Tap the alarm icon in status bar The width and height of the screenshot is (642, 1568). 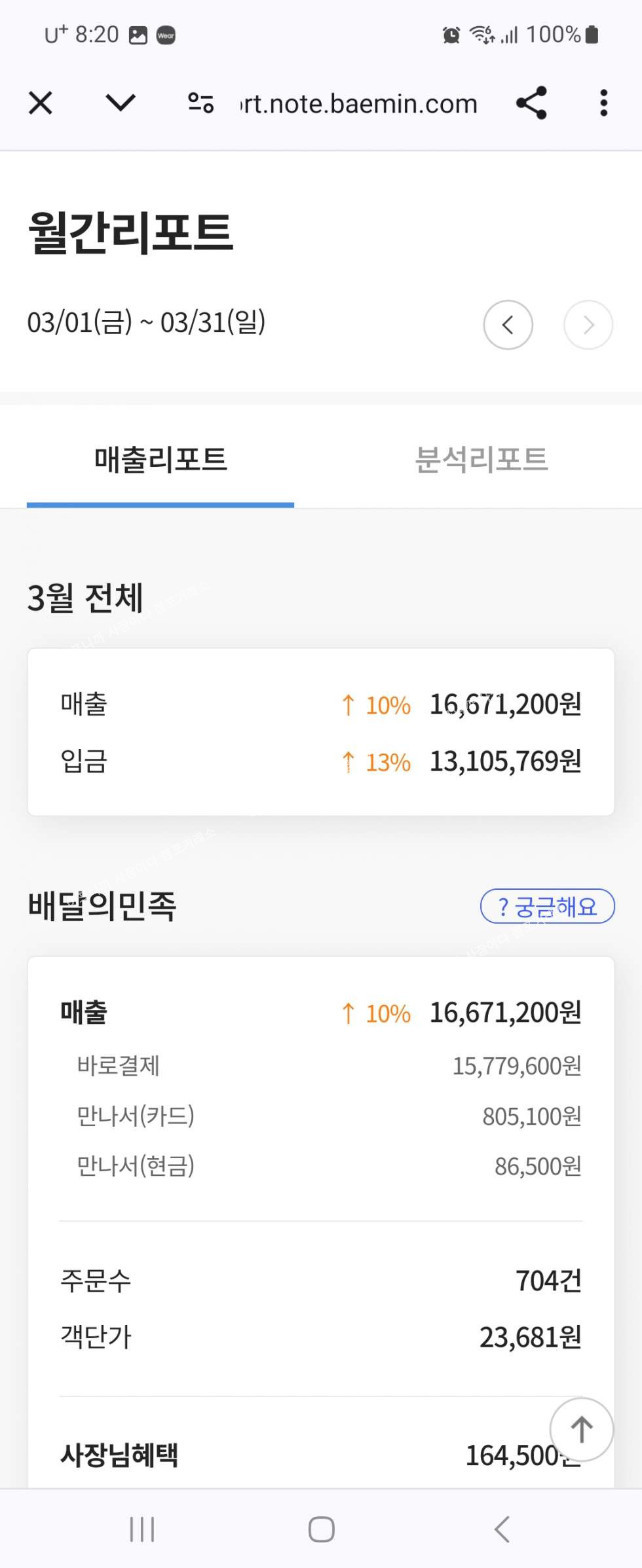(x=451, y=35)
